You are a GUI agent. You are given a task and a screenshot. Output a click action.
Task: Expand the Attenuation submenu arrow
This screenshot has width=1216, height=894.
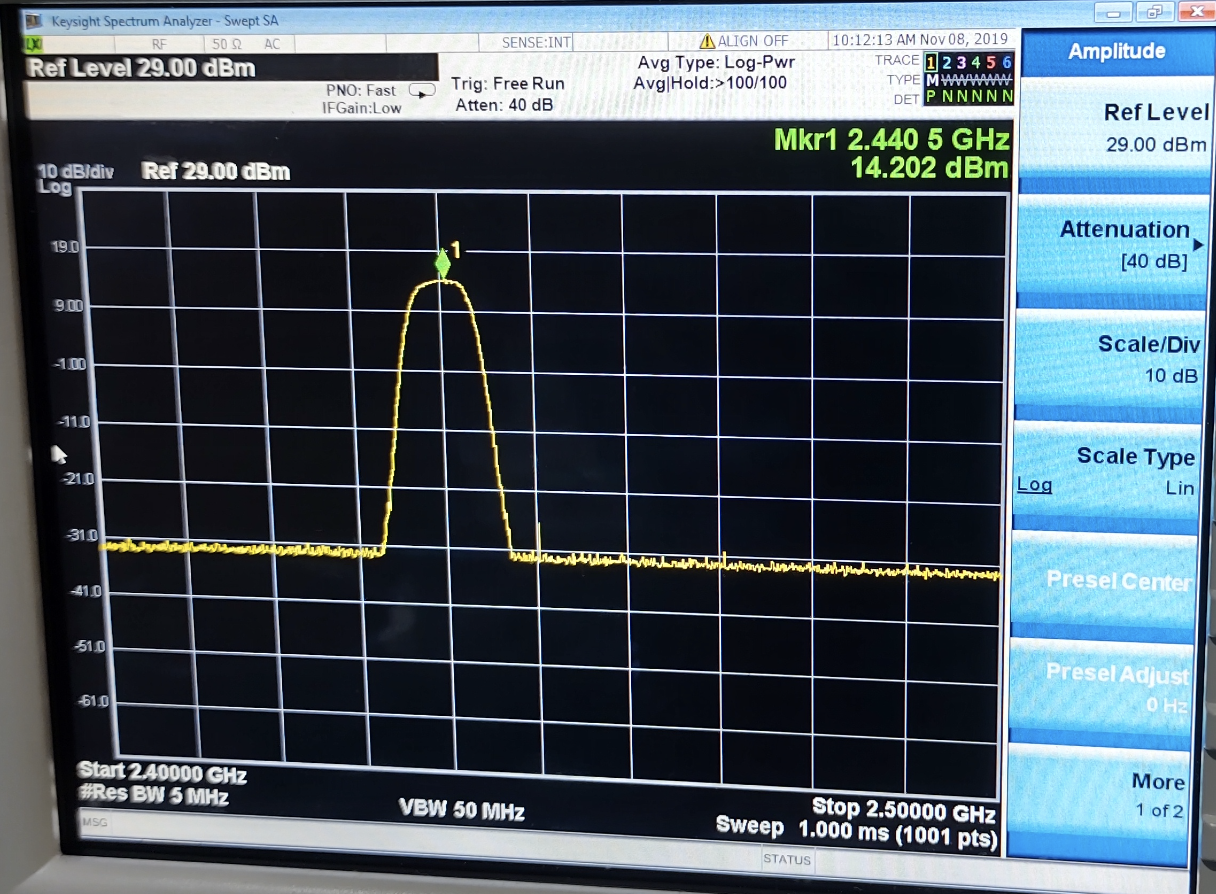click(1199, 245)
